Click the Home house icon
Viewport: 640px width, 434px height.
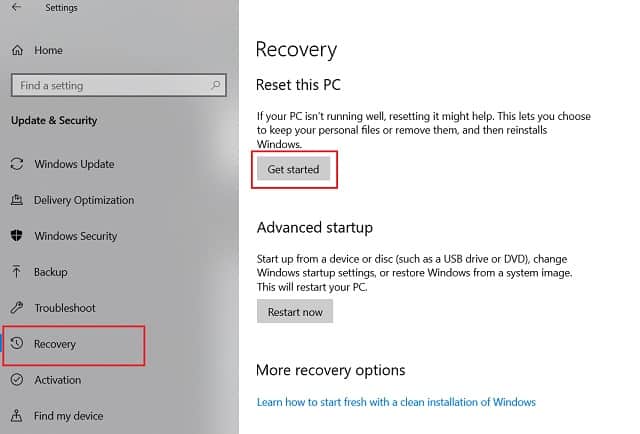pos(17,50)
